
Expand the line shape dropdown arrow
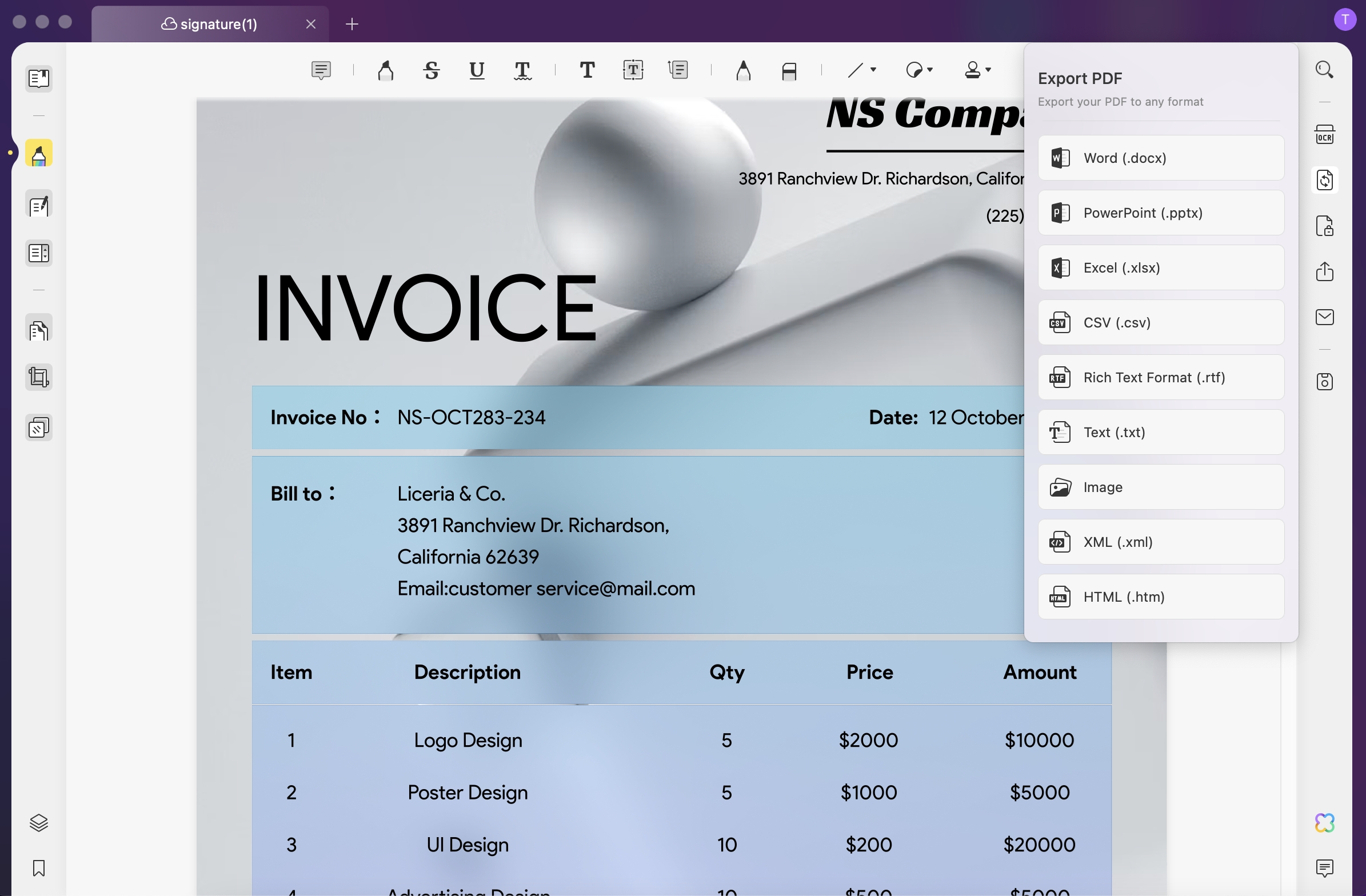click(873, 70)
